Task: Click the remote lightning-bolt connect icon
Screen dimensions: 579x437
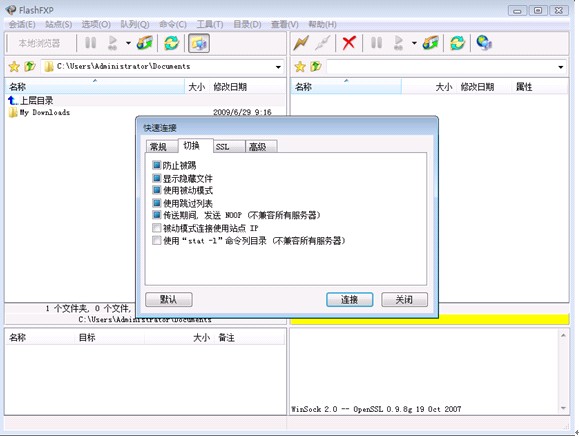Action: [301, 43]
